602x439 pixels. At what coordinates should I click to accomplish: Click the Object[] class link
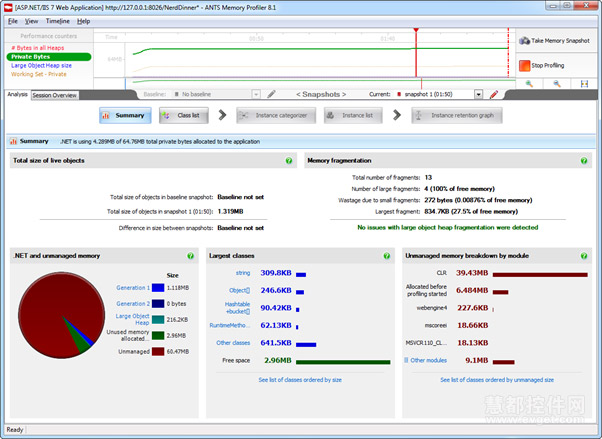[239, 291]
